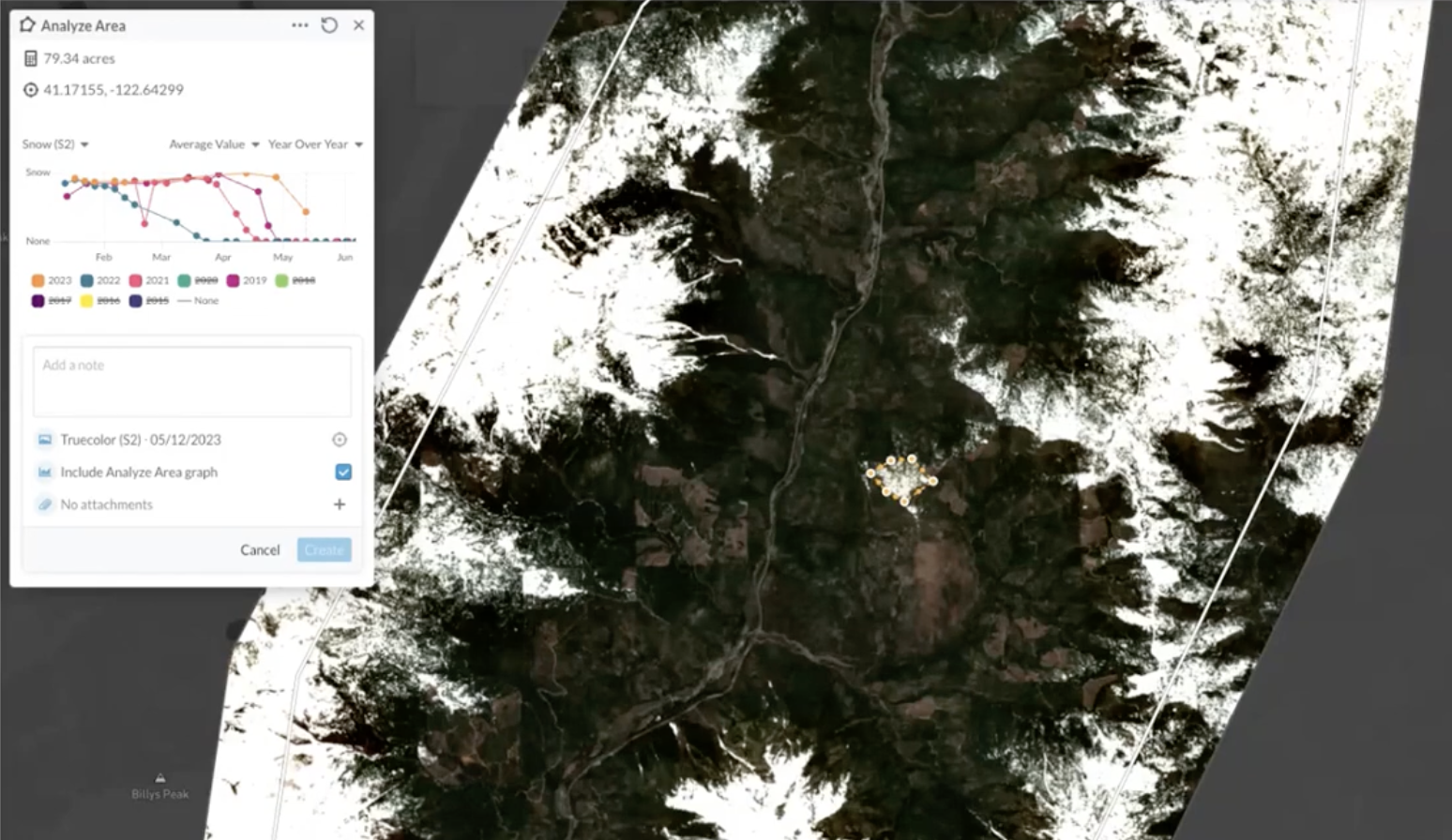Click the last orange 2023 point on chart
This screenshot has height=840, width=1452.
tap(305, 210)
